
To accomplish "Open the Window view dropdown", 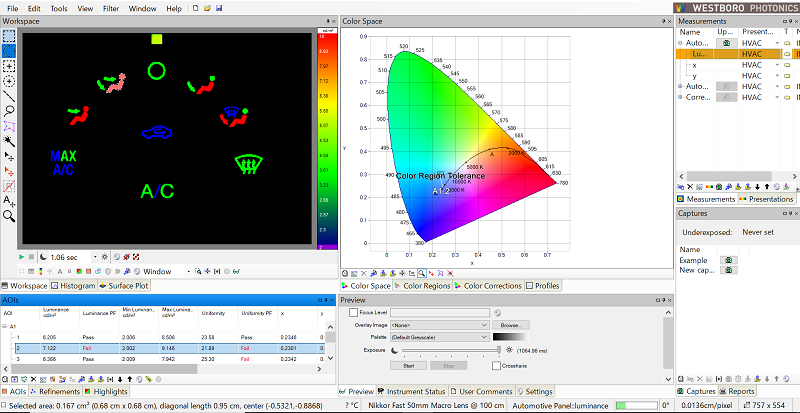I will click(x=189, y=272).
